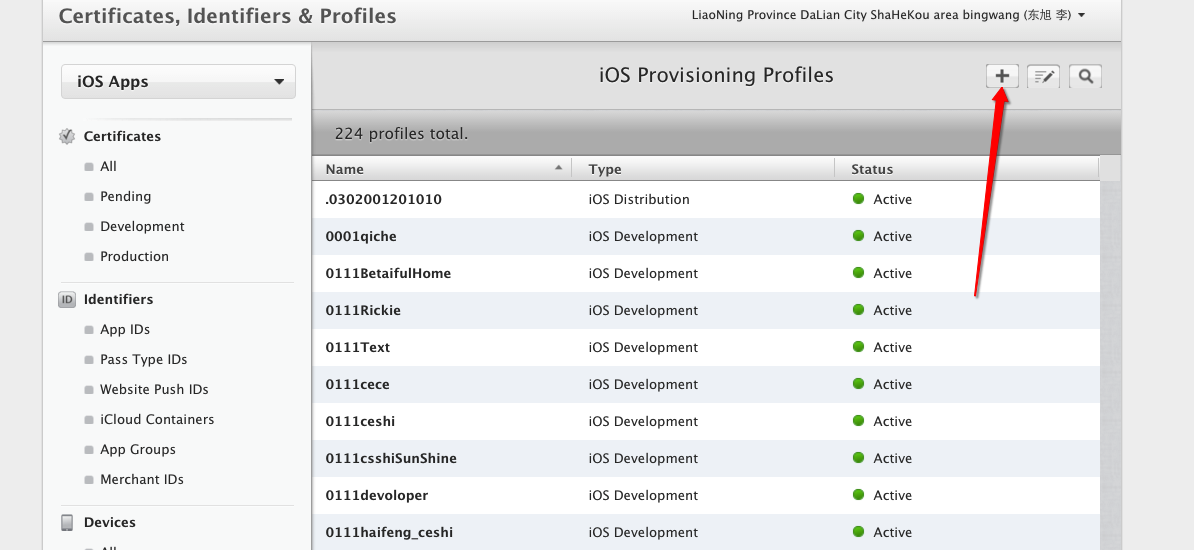Open Website Push IDs in sidebar
This screenshot has width=1194, height=550.
pos(154,389)
